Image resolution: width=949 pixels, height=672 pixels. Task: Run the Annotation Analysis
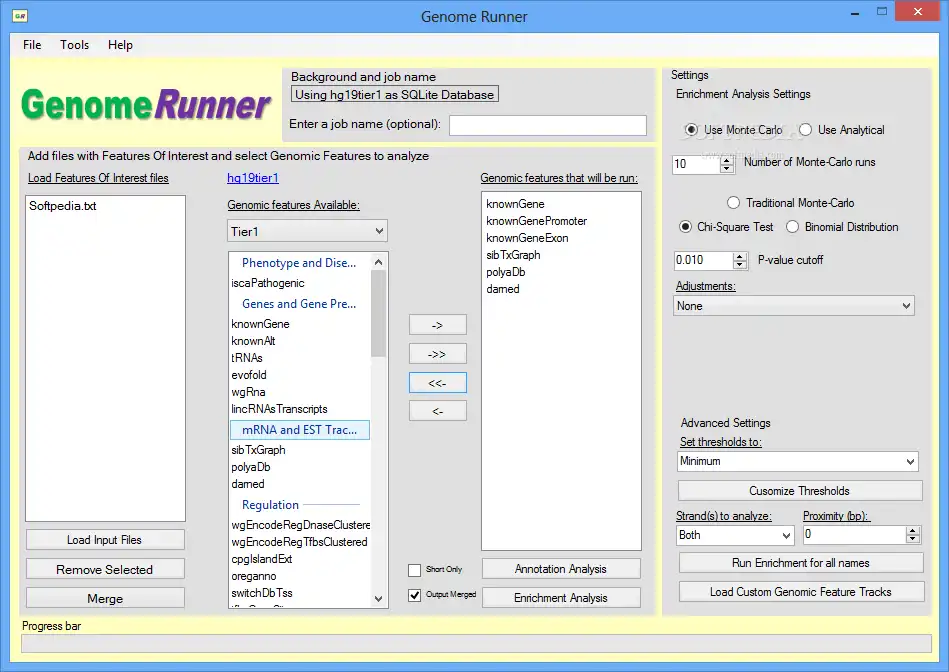(561, 569)
